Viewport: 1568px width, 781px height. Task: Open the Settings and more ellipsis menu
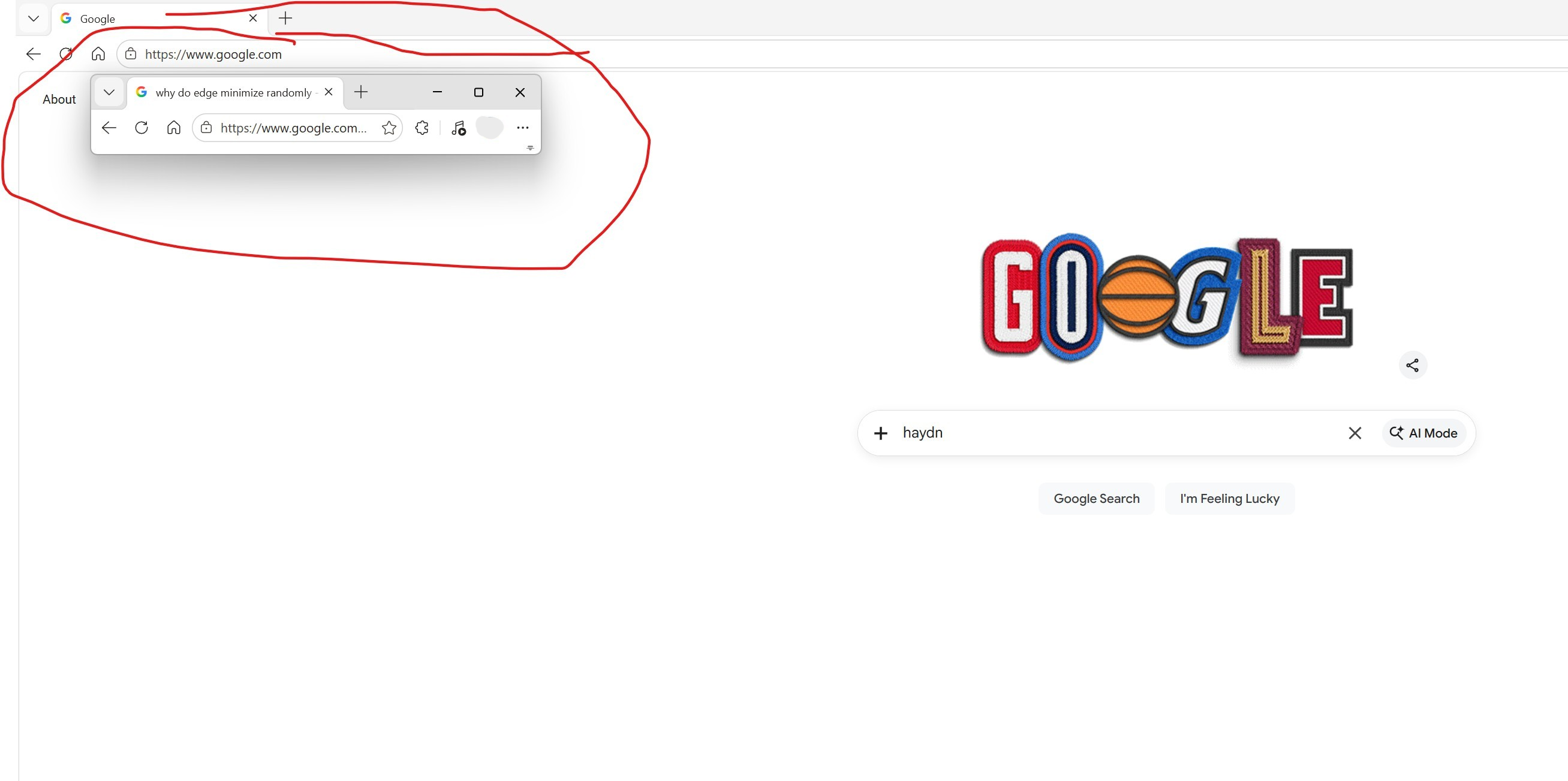pyautogui.click(x=522, y=128)
